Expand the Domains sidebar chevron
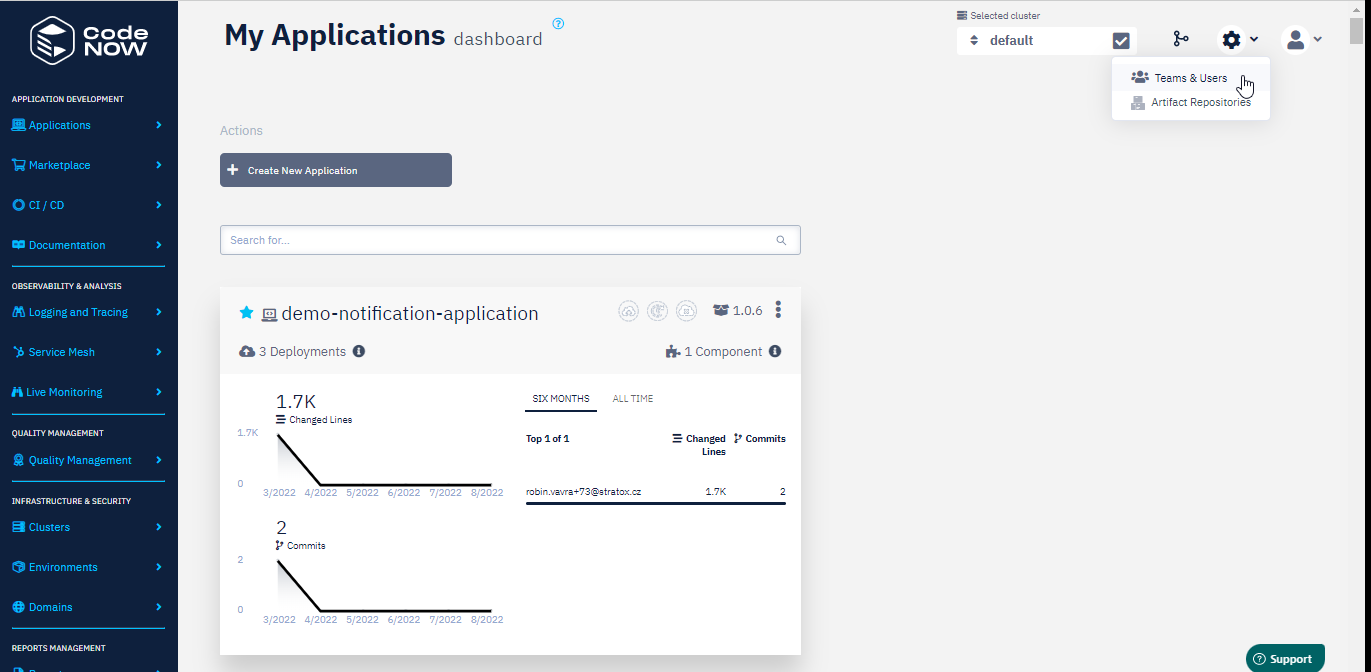 pos(159,607)
